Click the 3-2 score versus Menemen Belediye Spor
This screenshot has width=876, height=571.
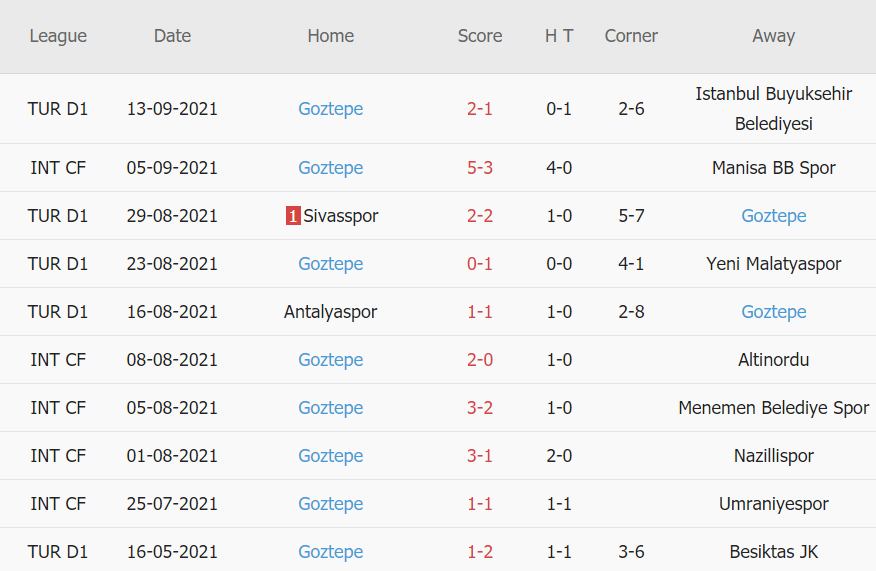pos(480,408)
